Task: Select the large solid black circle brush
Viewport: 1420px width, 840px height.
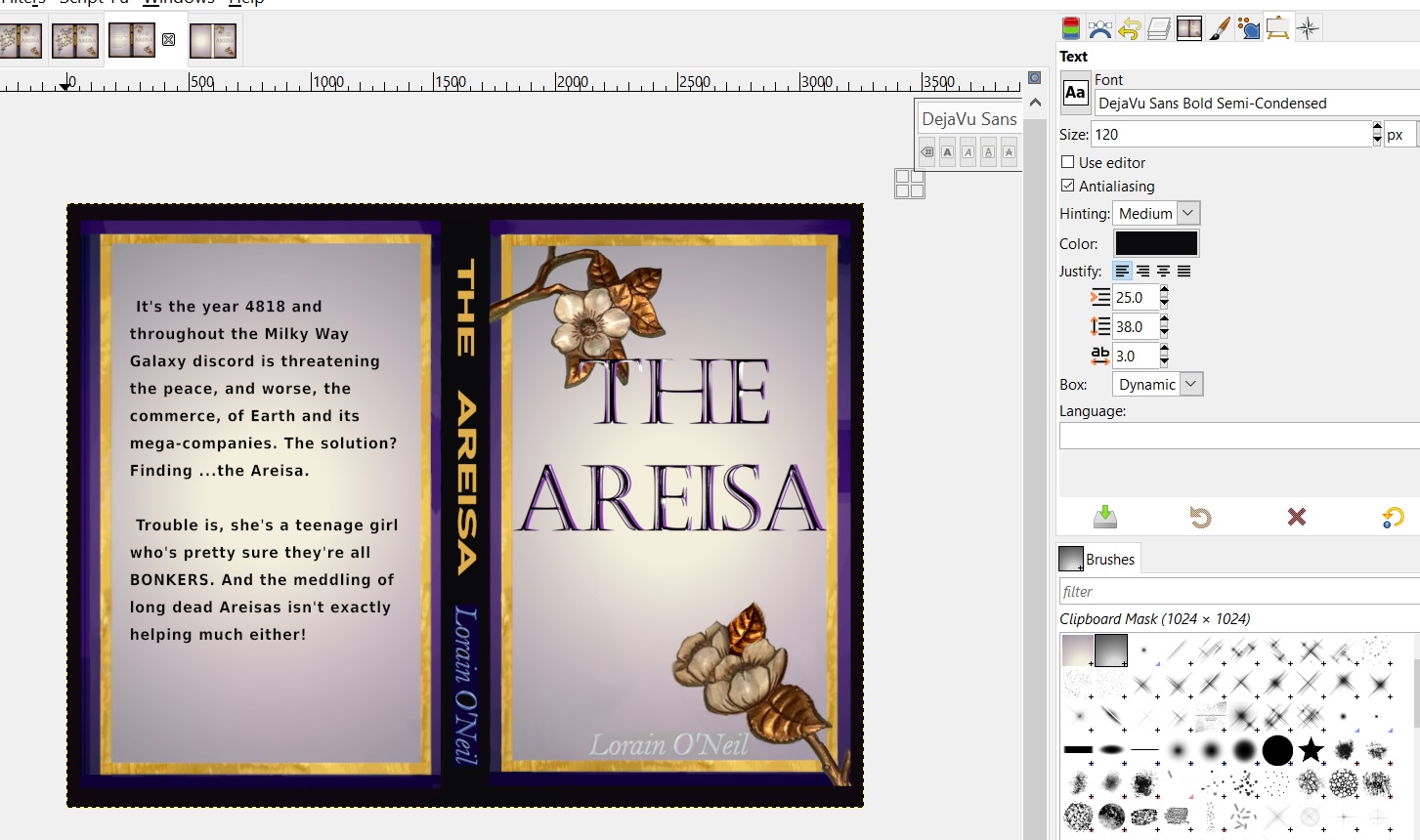Action: tap(1277, 750)
